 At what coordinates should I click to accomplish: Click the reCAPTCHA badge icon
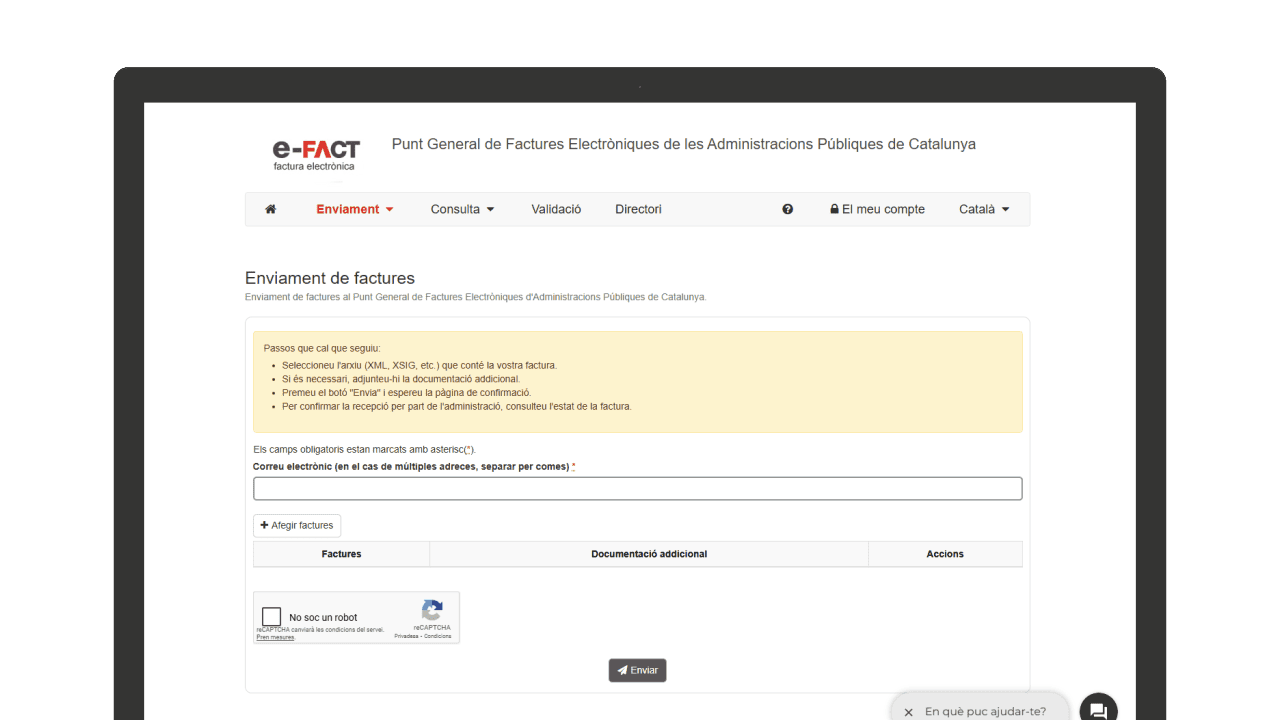431,611
